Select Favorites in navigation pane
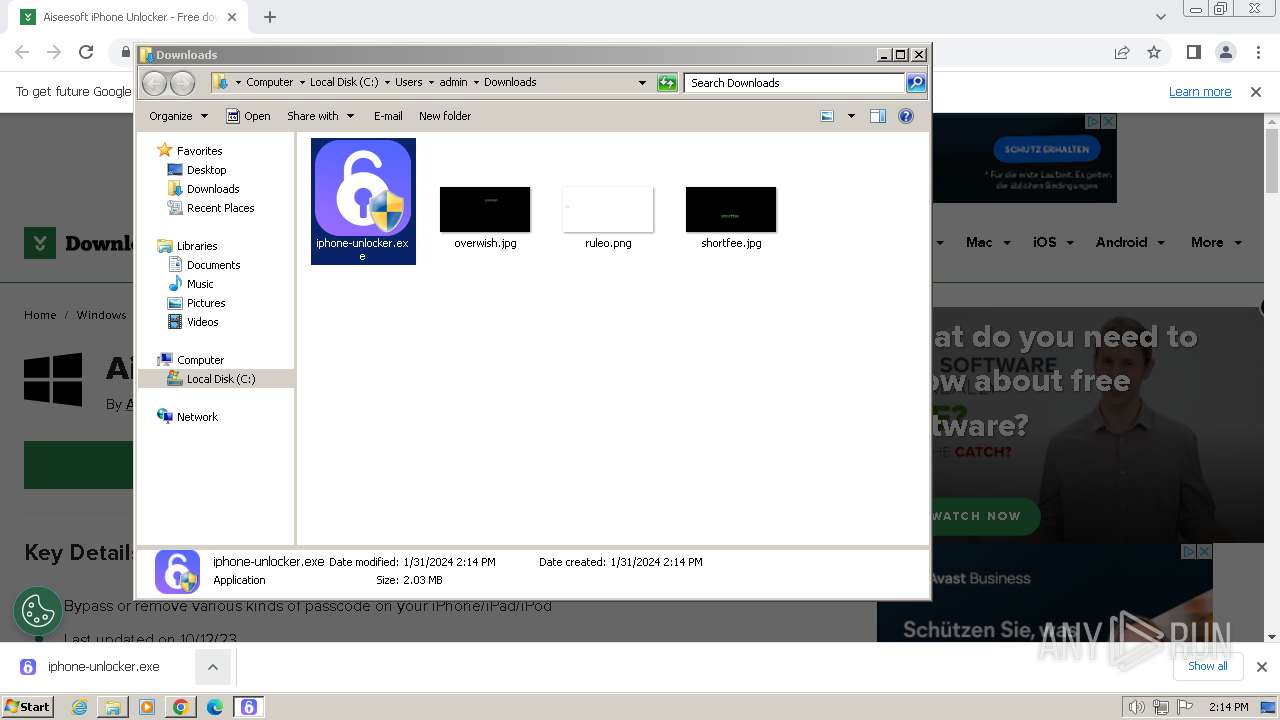The height and width of the screenshot is (720, 1280). (x=199, y=151)
